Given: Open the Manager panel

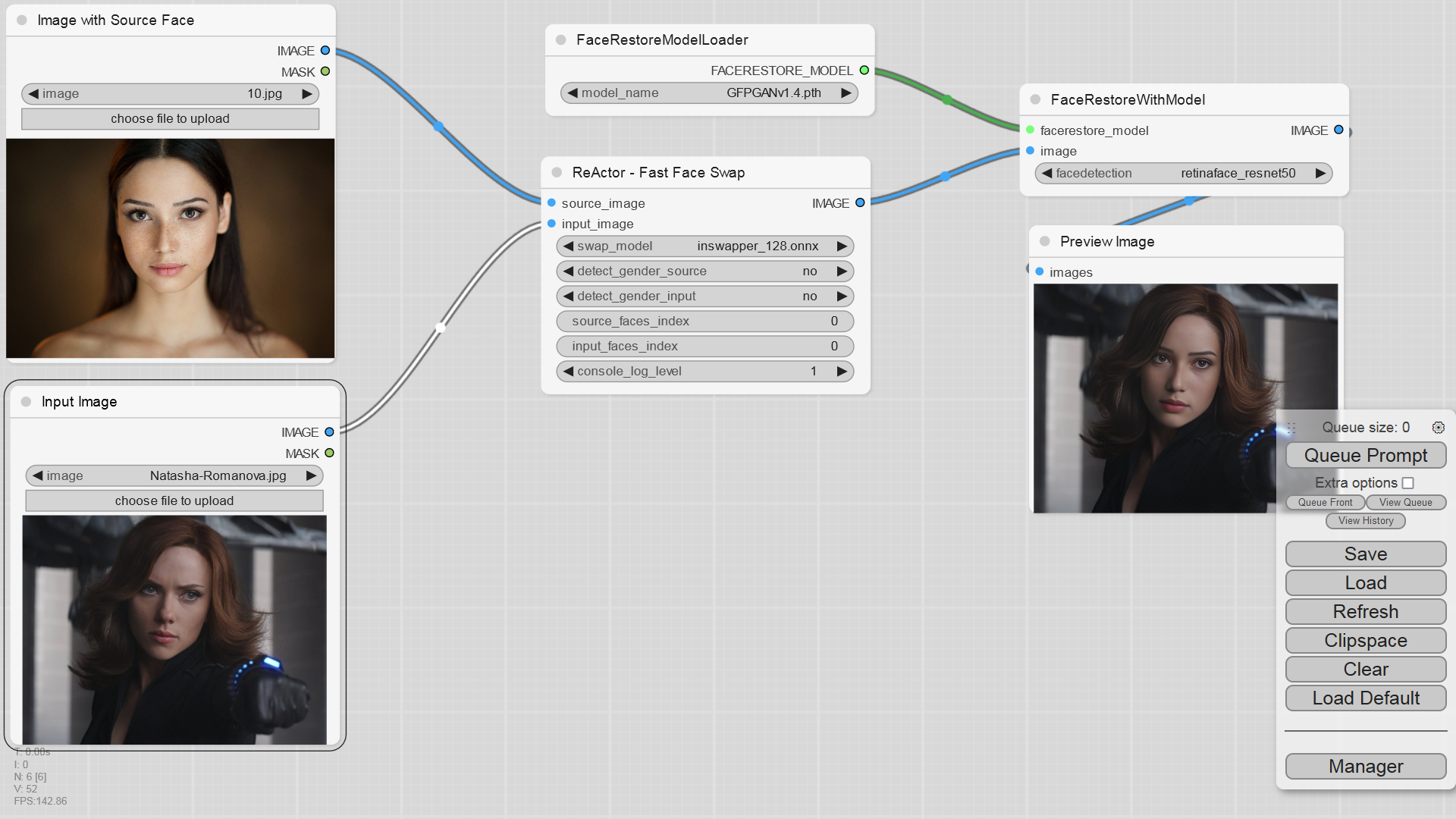Looking at the screenshot, I should tap(1365, 766).
